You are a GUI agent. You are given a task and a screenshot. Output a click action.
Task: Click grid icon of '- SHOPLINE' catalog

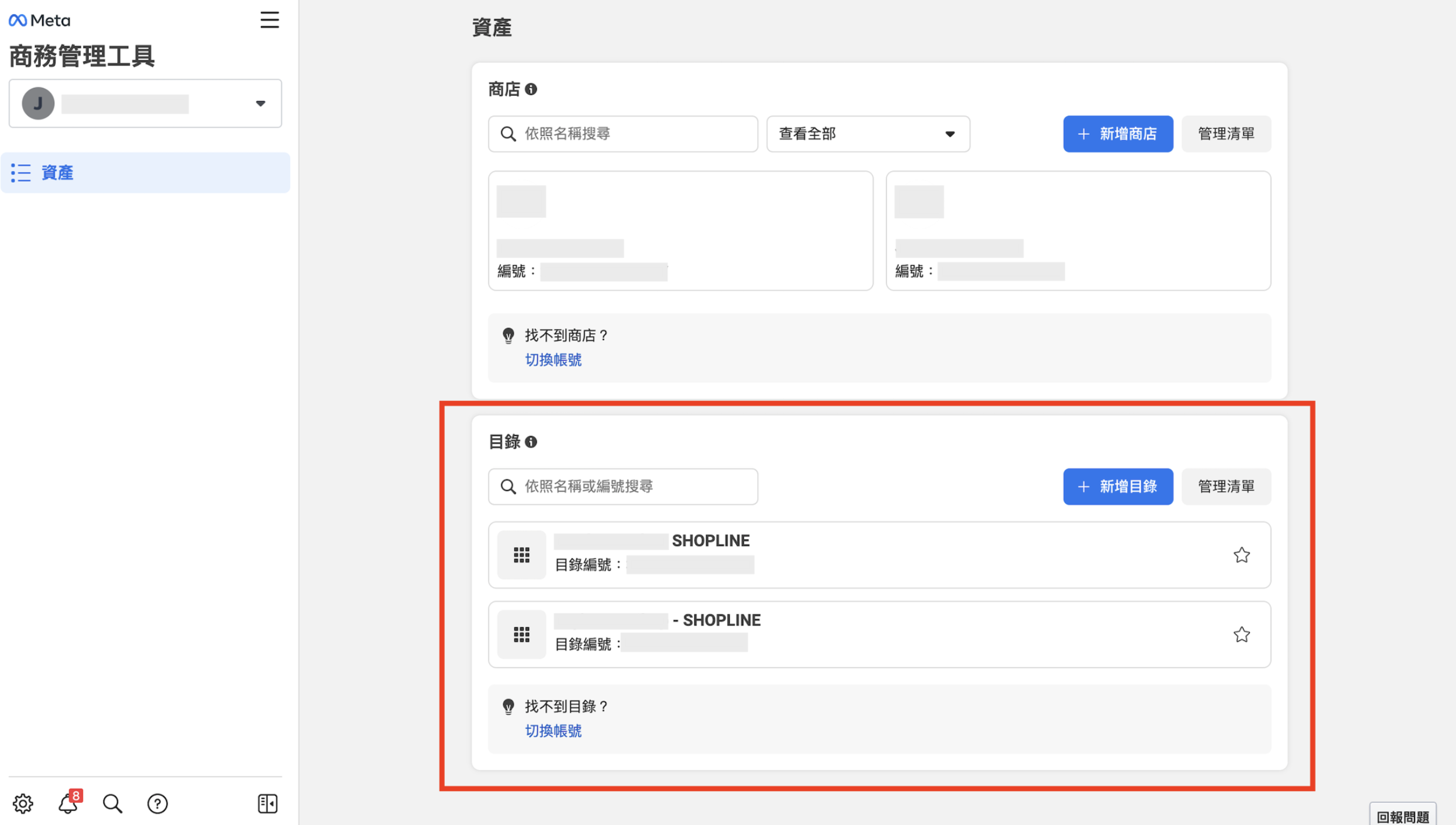pos(521,634)
